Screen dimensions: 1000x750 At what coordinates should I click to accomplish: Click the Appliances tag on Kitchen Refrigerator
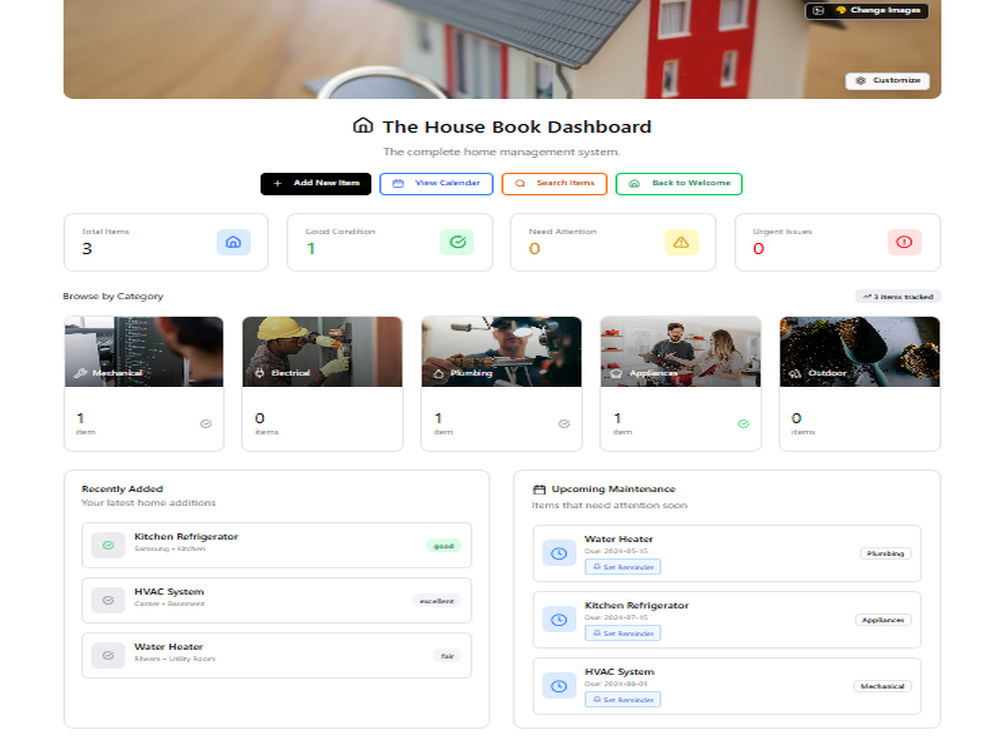[x=883, y=620]
